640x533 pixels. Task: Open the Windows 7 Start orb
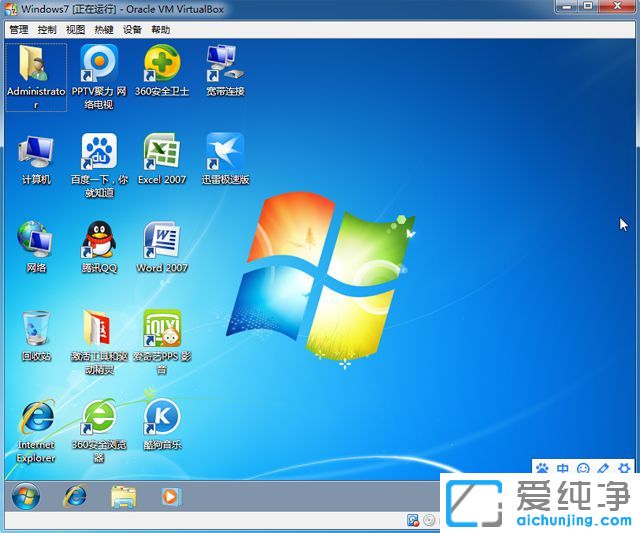pyautogui.click(x=26, y=497)
